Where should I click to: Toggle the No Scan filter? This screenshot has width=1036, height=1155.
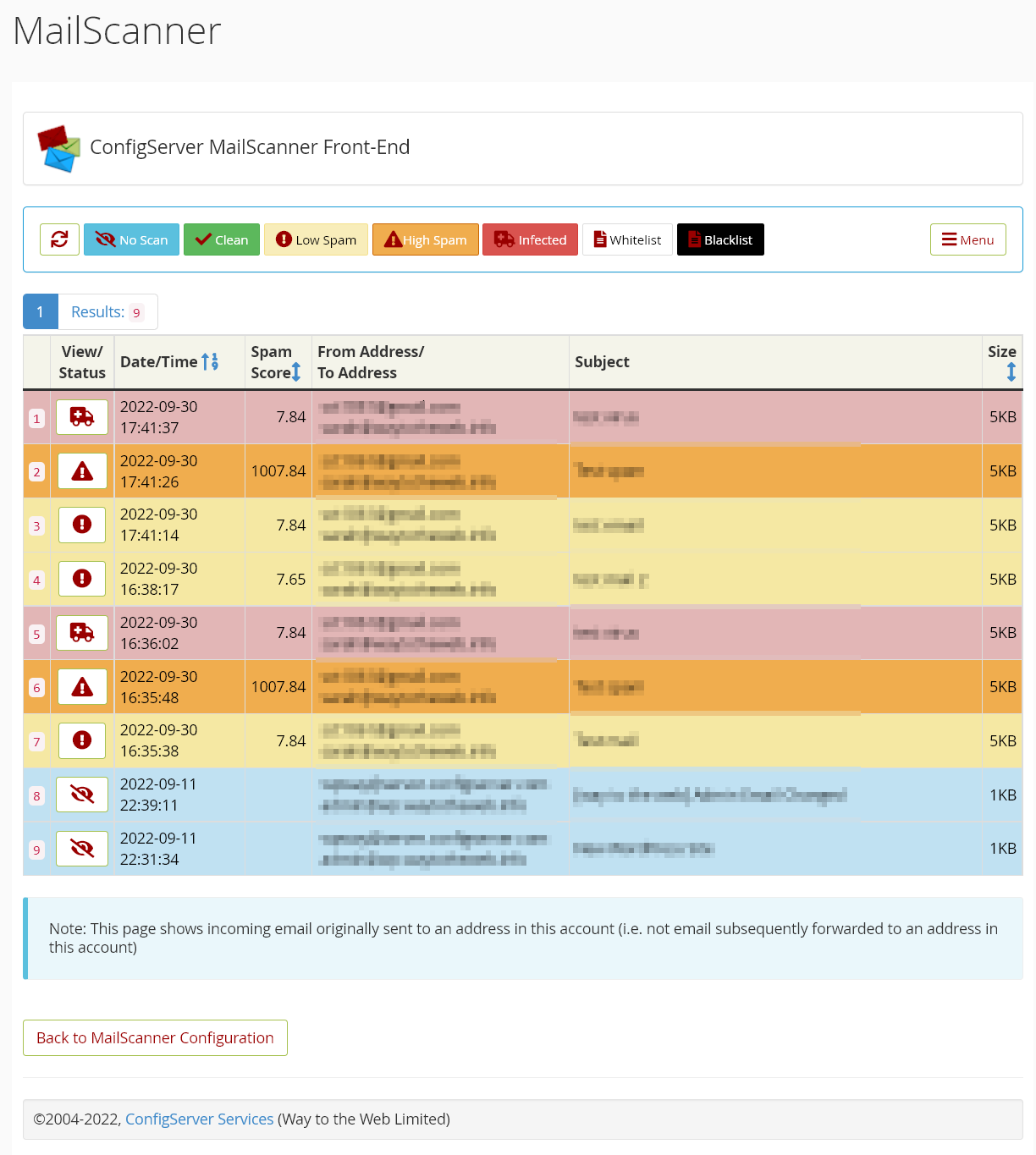click(131, 239)
